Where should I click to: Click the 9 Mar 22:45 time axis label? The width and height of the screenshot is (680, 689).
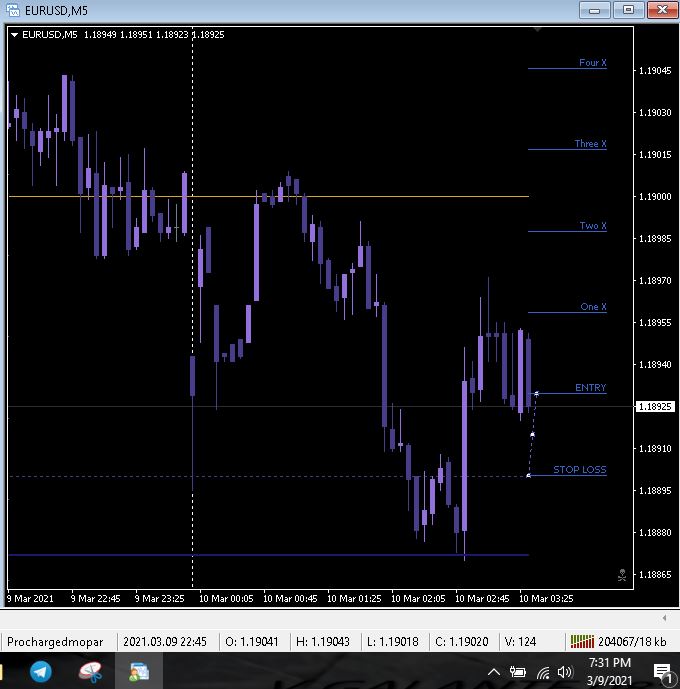pos(95,598)
